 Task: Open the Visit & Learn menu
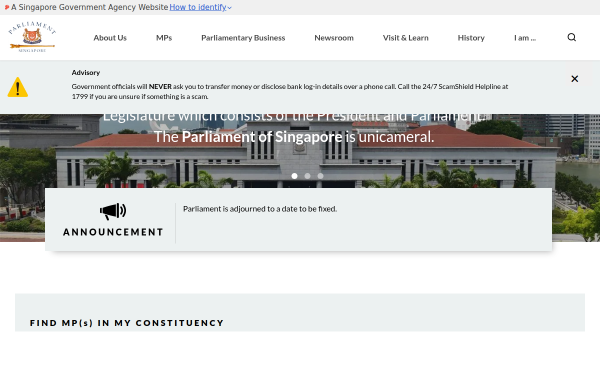pos(406,38)
